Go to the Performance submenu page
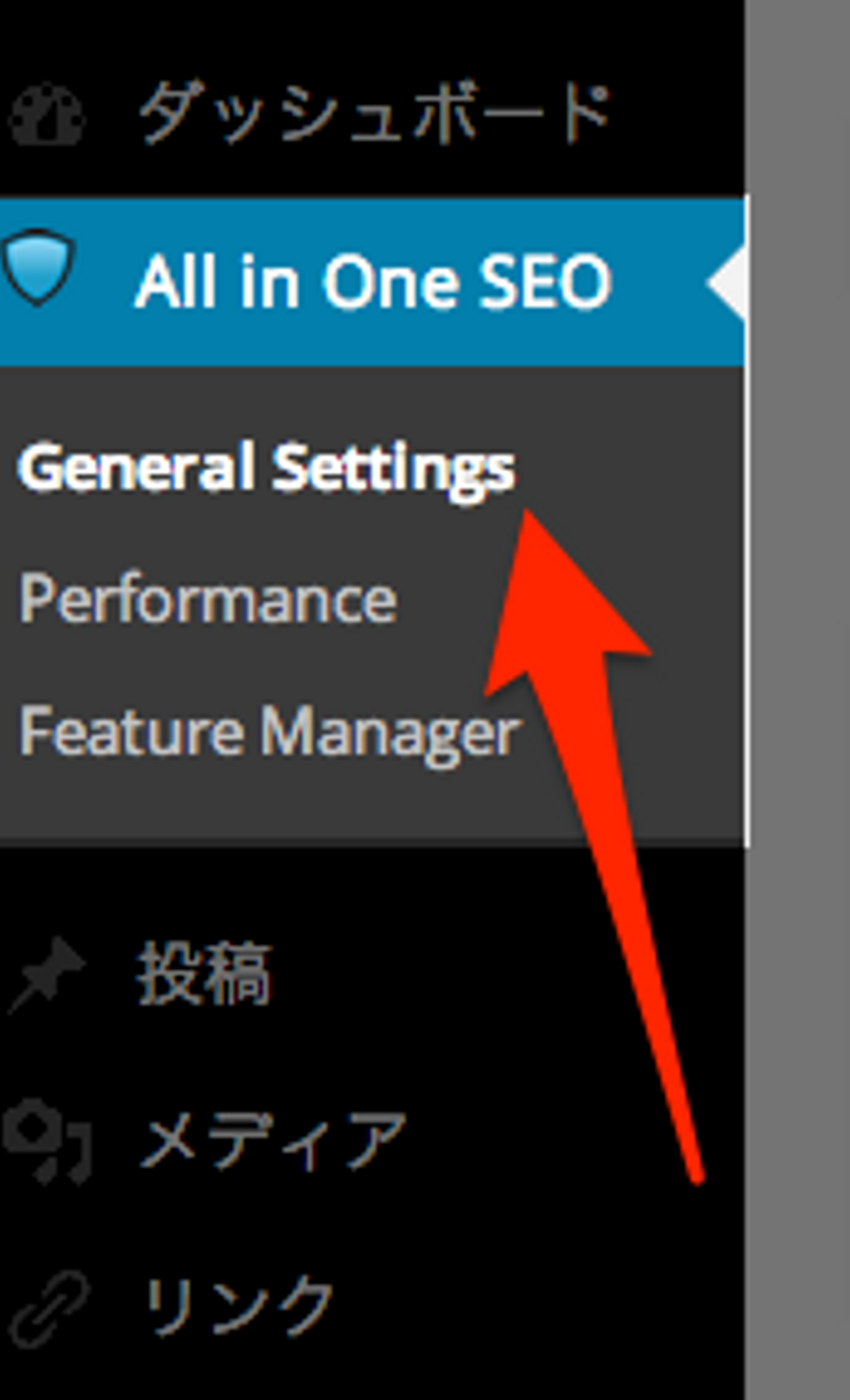Image resolution: width=850 pixels, height=1400 pixels. [208, 600]
